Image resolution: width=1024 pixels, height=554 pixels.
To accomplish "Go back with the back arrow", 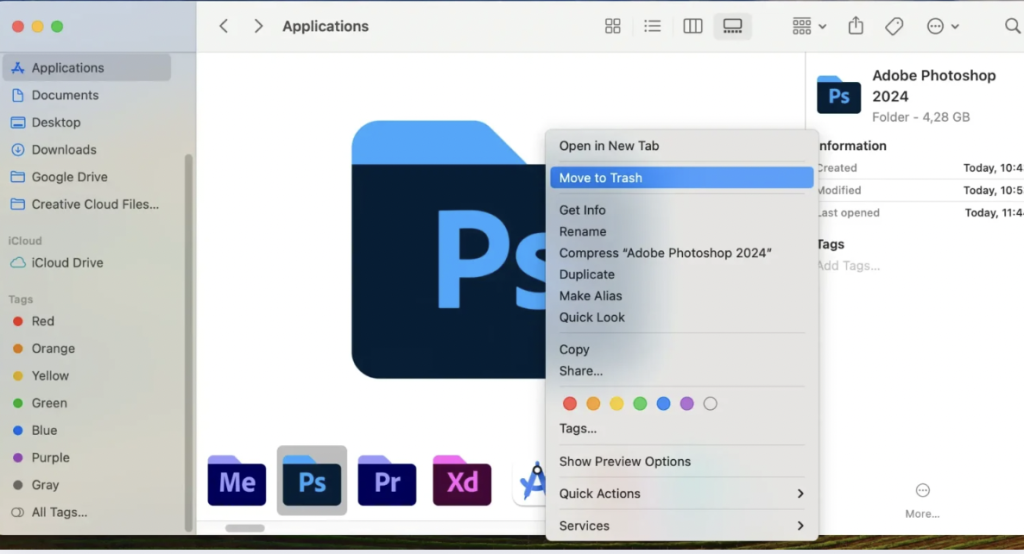I will point(224,27).
